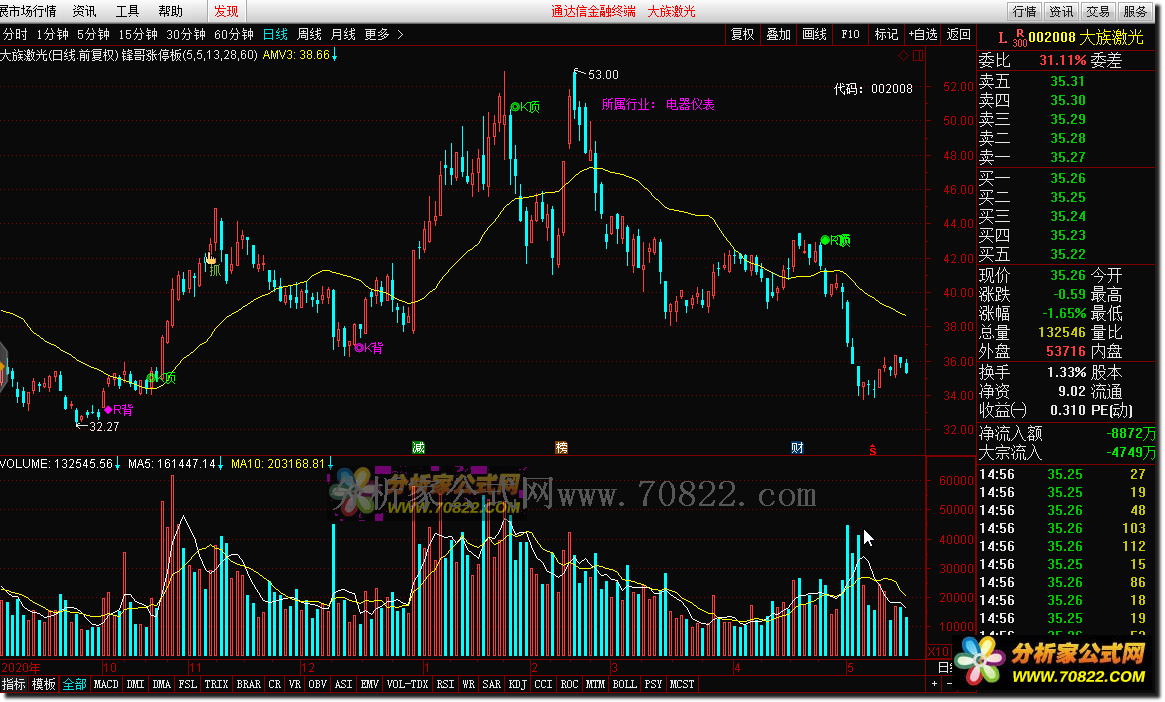Select the 60分钟 period
The width and height of the screenshot is (1165, 702).
(x=233, y=34)
